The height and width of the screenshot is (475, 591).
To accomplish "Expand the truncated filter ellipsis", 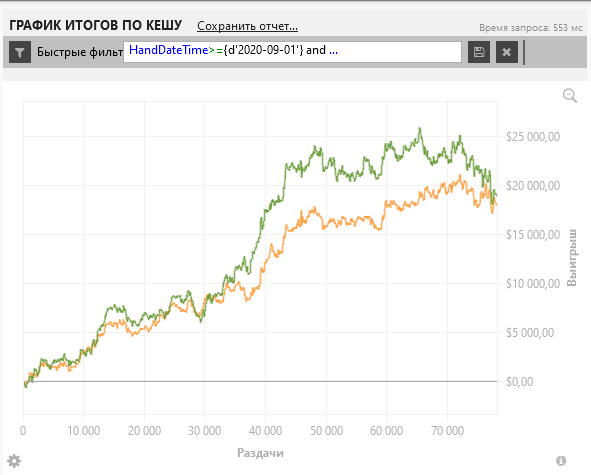I will [333, 50].
